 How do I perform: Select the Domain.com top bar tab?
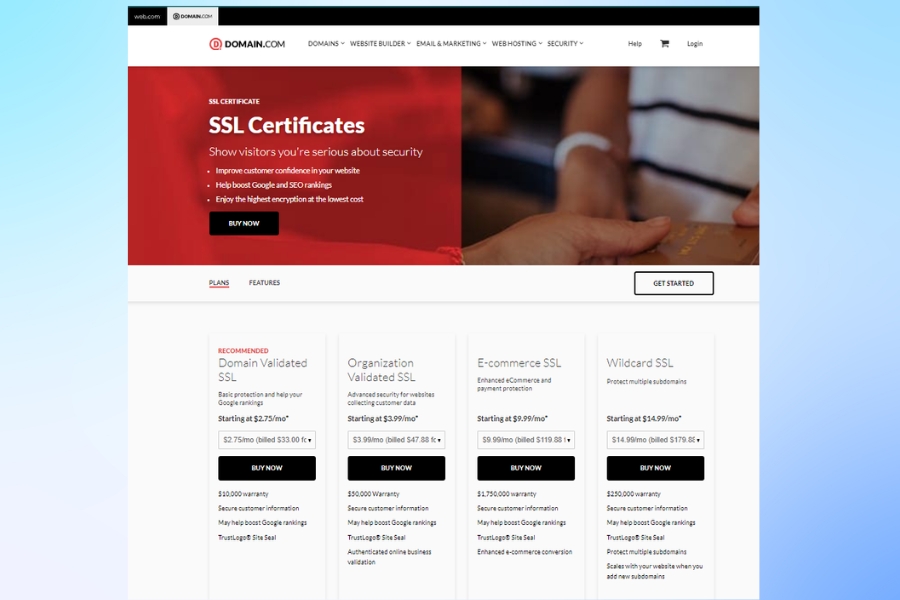[x=193, y=16]
